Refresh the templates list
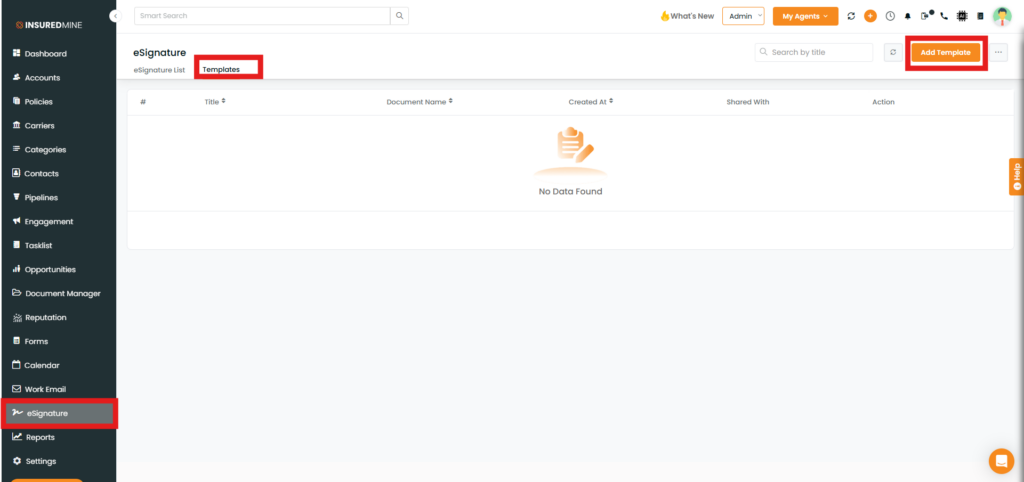Screen dimensions: 1024x482 tap(893, 52)
